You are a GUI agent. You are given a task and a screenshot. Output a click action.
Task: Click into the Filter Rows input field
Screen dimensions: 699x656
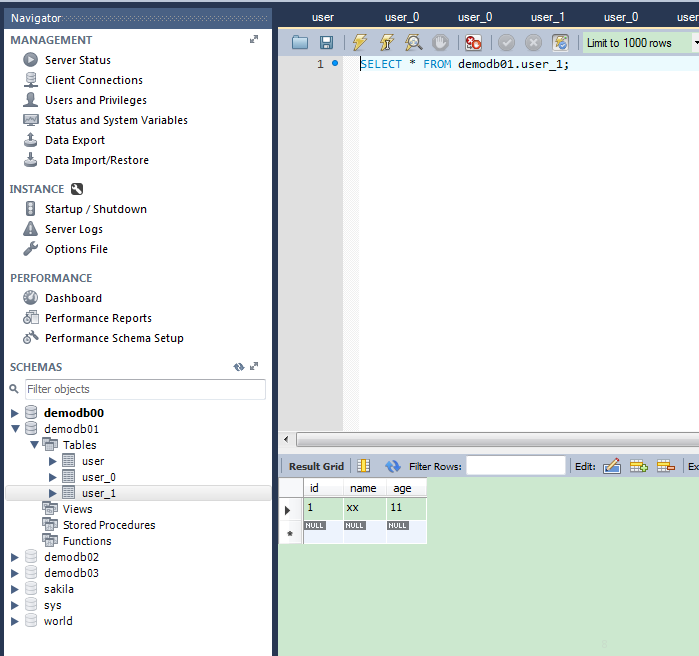coord(516,466)
